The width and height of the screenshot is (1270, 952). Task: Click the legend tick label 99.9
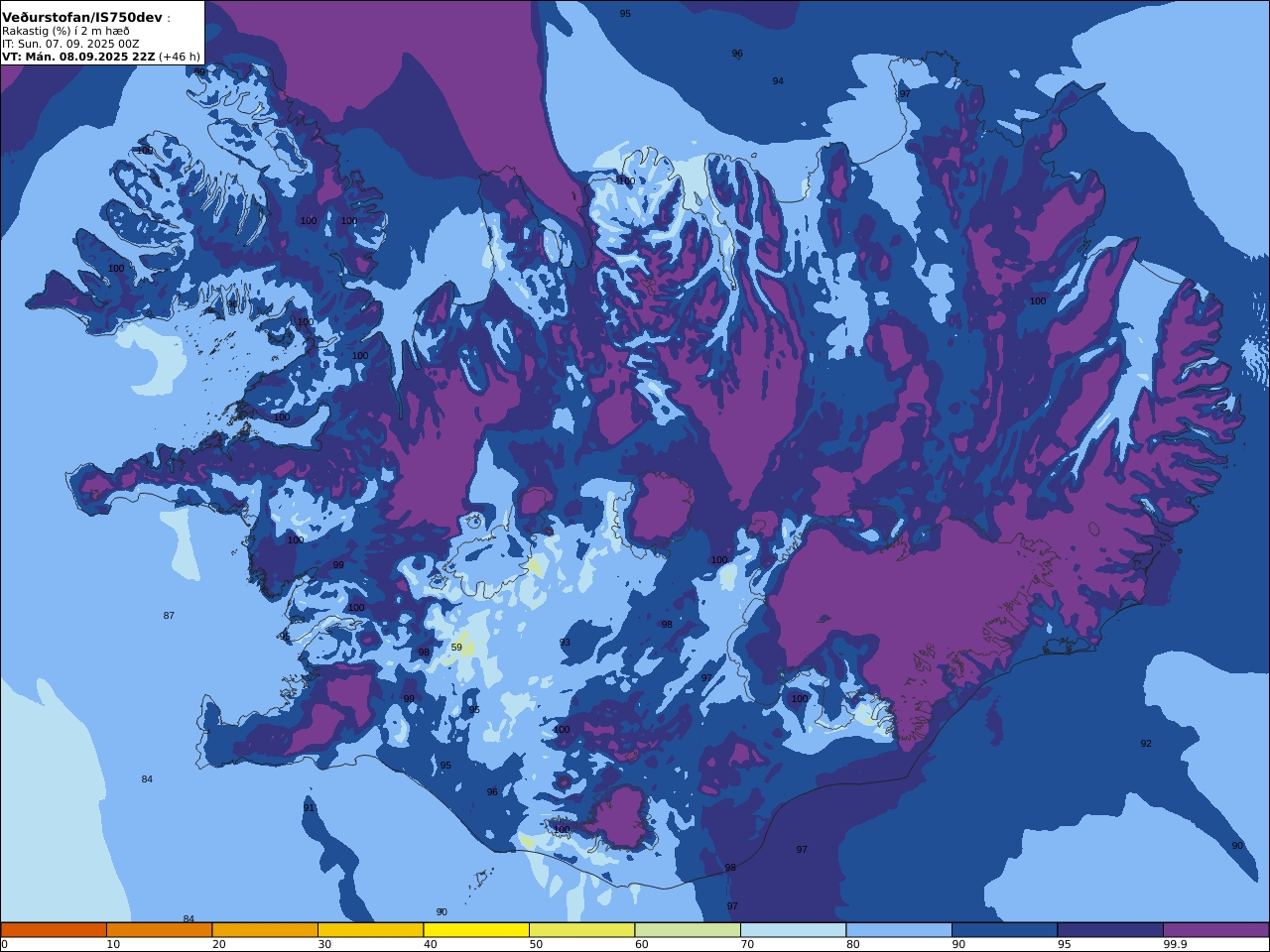1176,945
